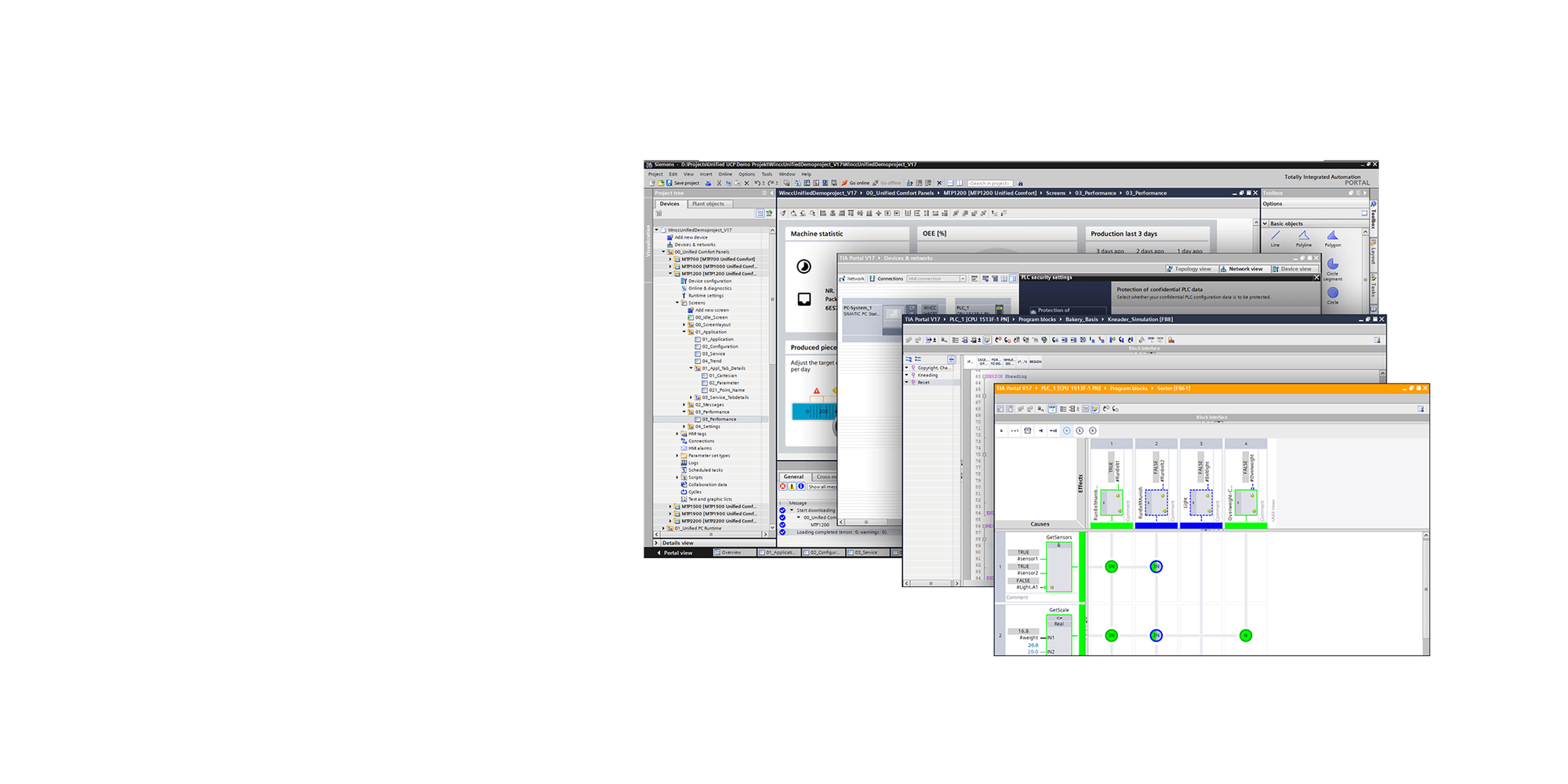Expand the Details view section
The width and height of the screenshot is (1568, 784).
click(656, 543)
